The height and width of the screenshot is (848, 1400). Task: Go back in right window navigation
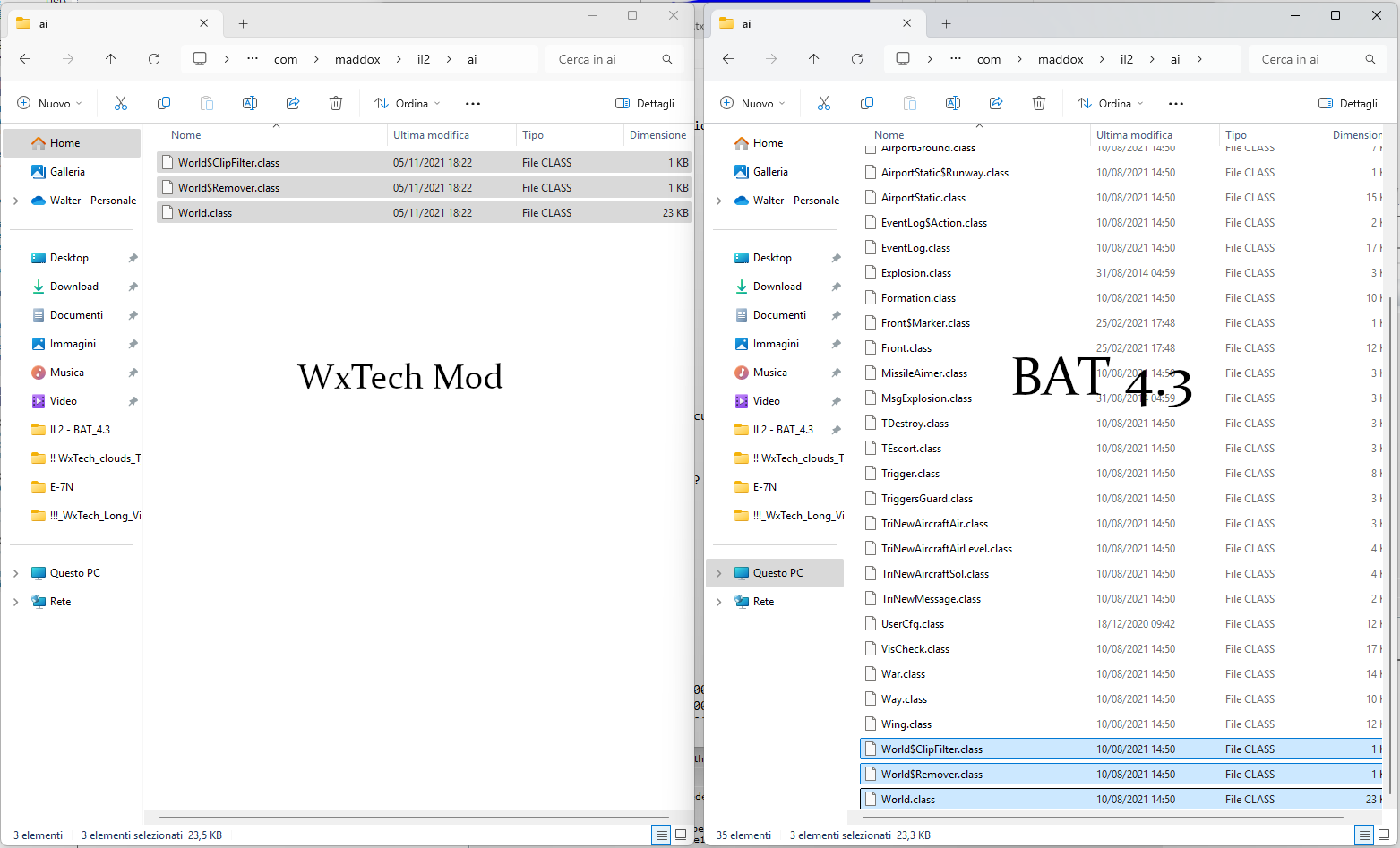(x=728, y=59)
